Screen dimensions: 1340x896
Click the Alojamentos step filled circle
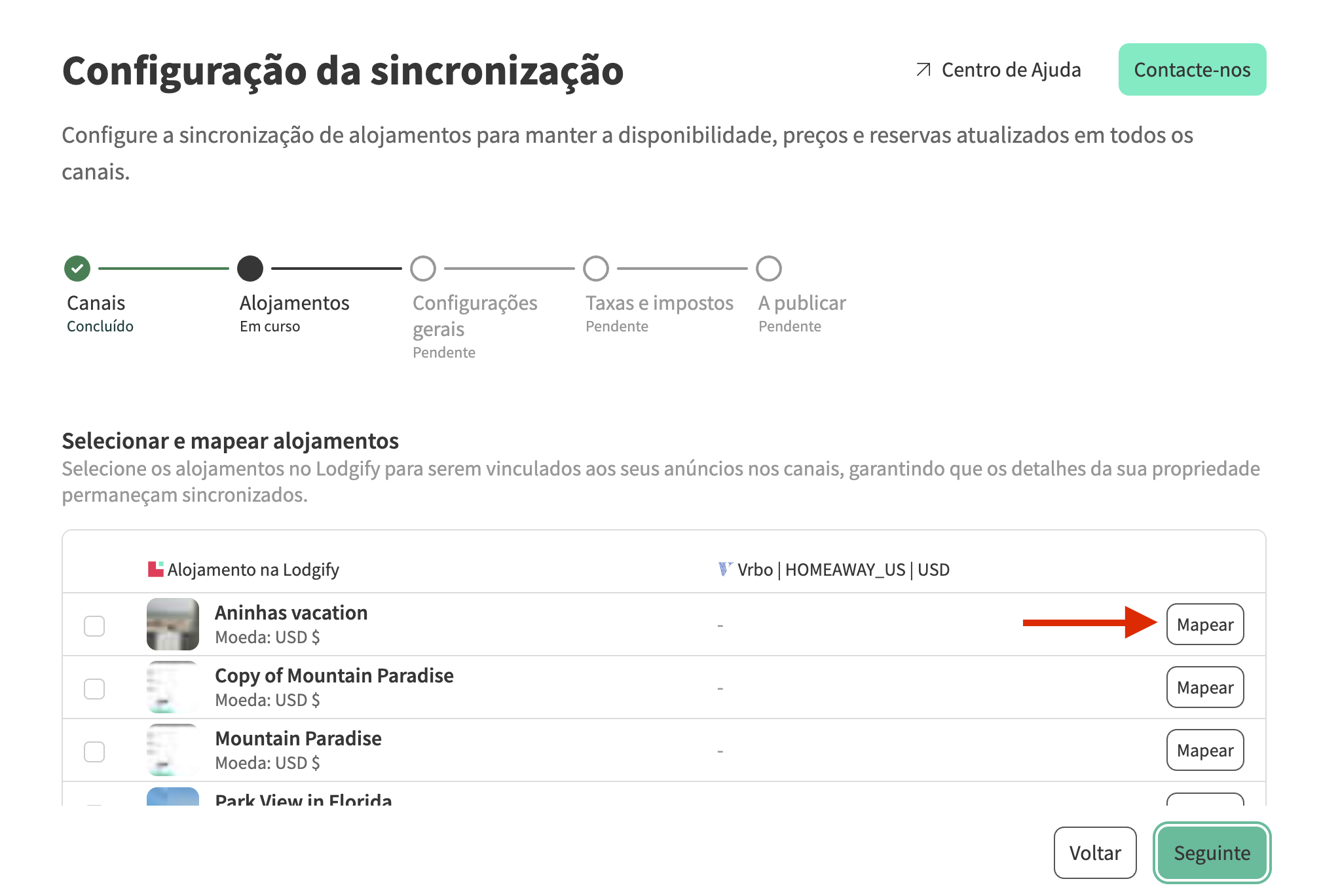pyautogui.click(x=250, y=269)
